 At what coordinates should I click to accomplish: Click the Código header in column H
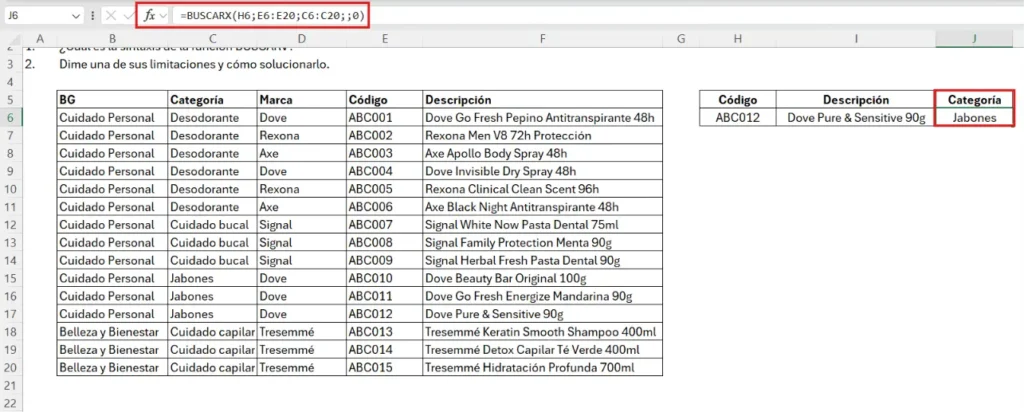pos(737,100)
